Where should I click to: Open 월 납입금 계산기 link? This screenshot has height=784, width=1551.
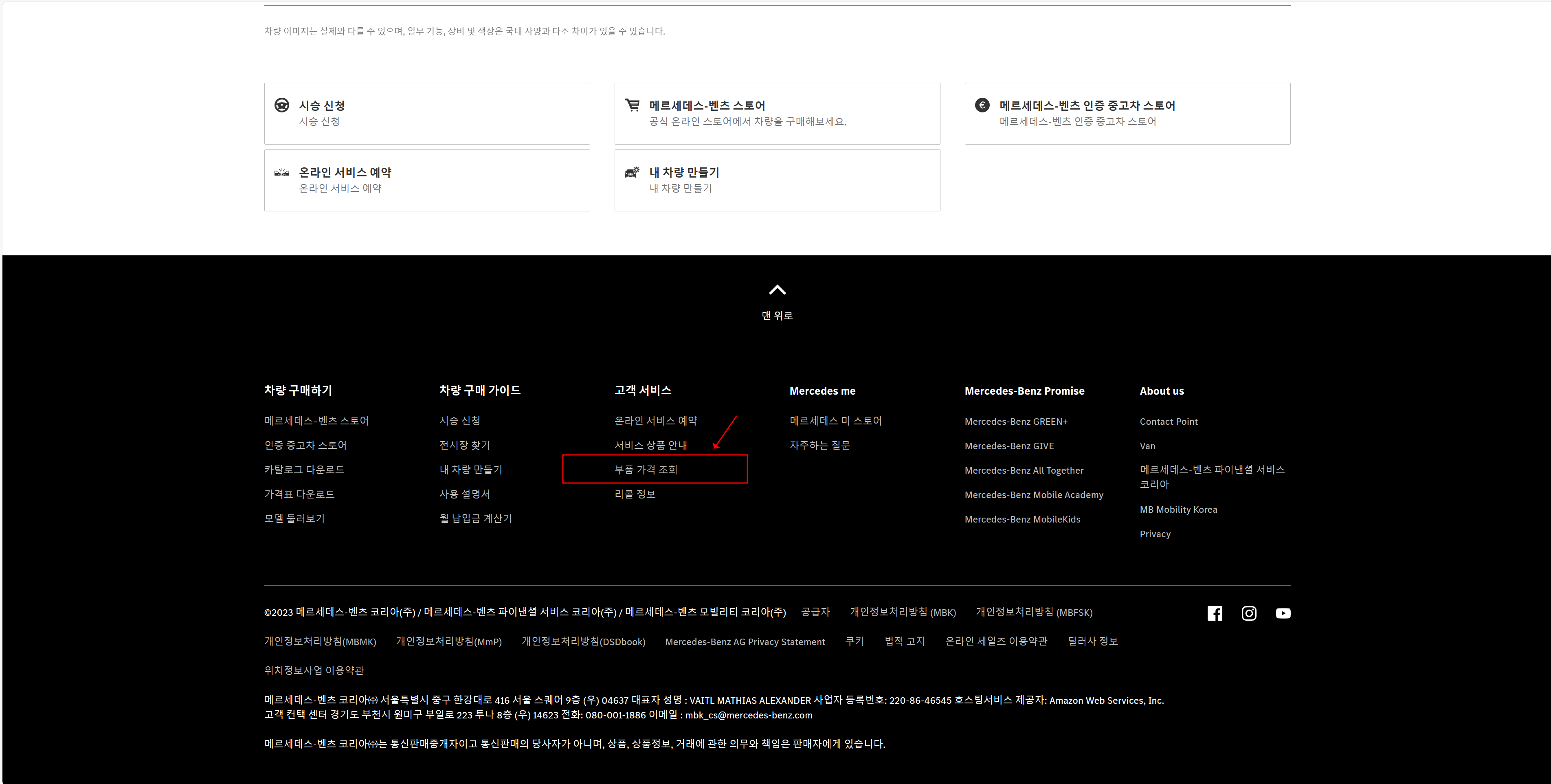[476, 518]
